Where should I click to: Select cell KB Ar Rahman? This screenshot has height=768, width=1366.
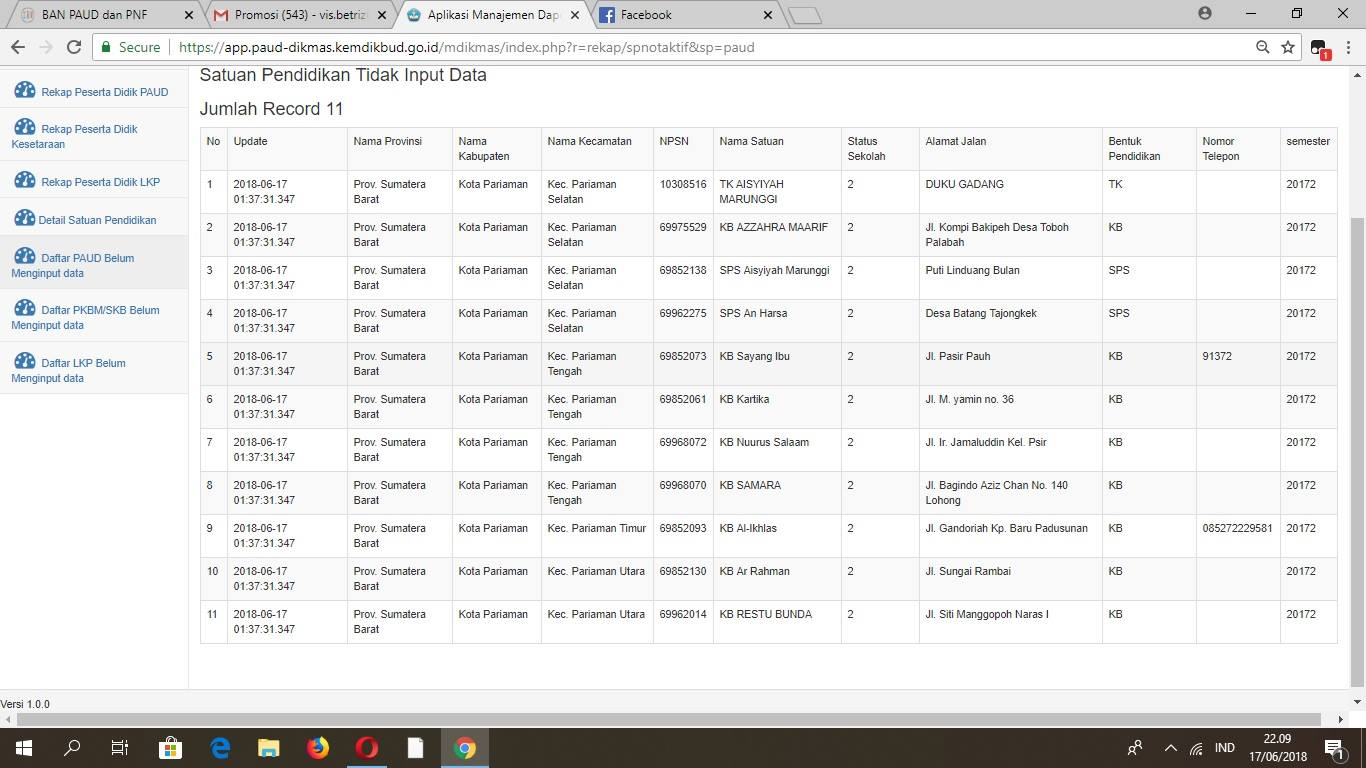(777, 579)
